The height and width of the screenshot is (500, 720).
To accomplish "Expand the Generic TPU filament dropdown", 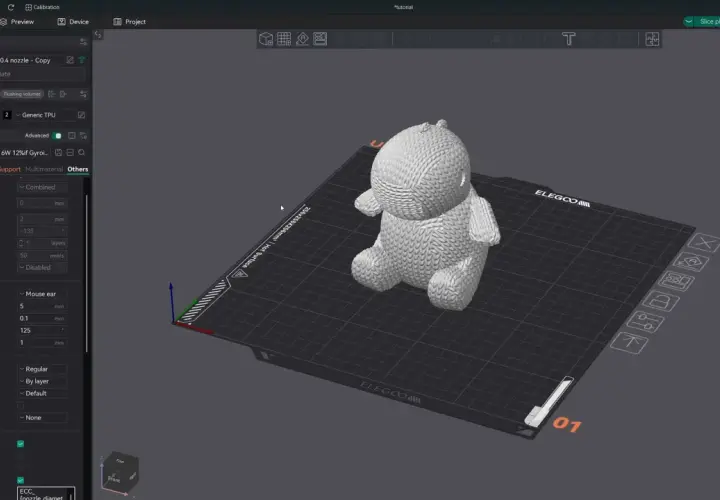I will [45, 115].
